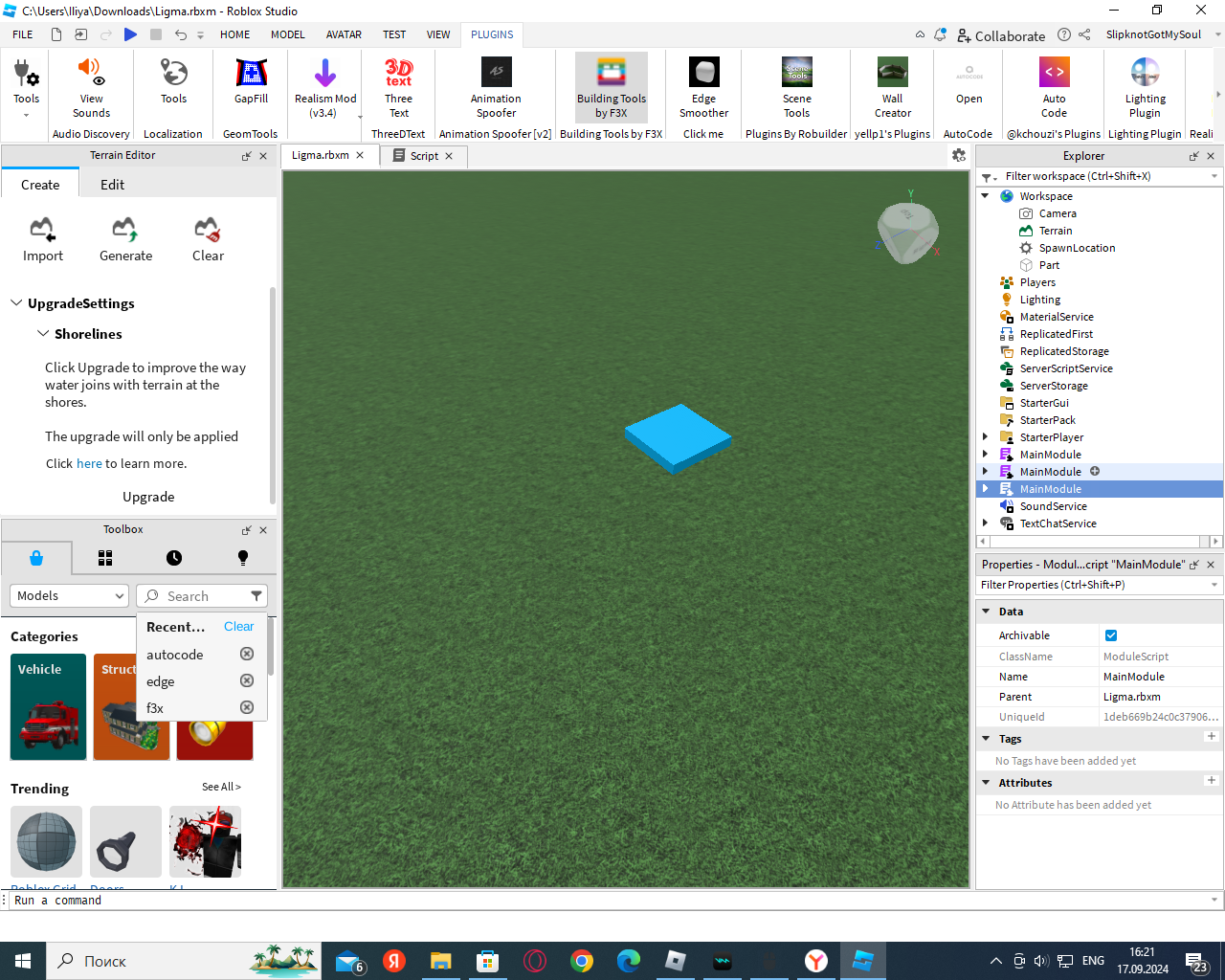Activate Building Tools by F3X
The width and height of the screenshot is (1225, 980).
tap(612, 87)
